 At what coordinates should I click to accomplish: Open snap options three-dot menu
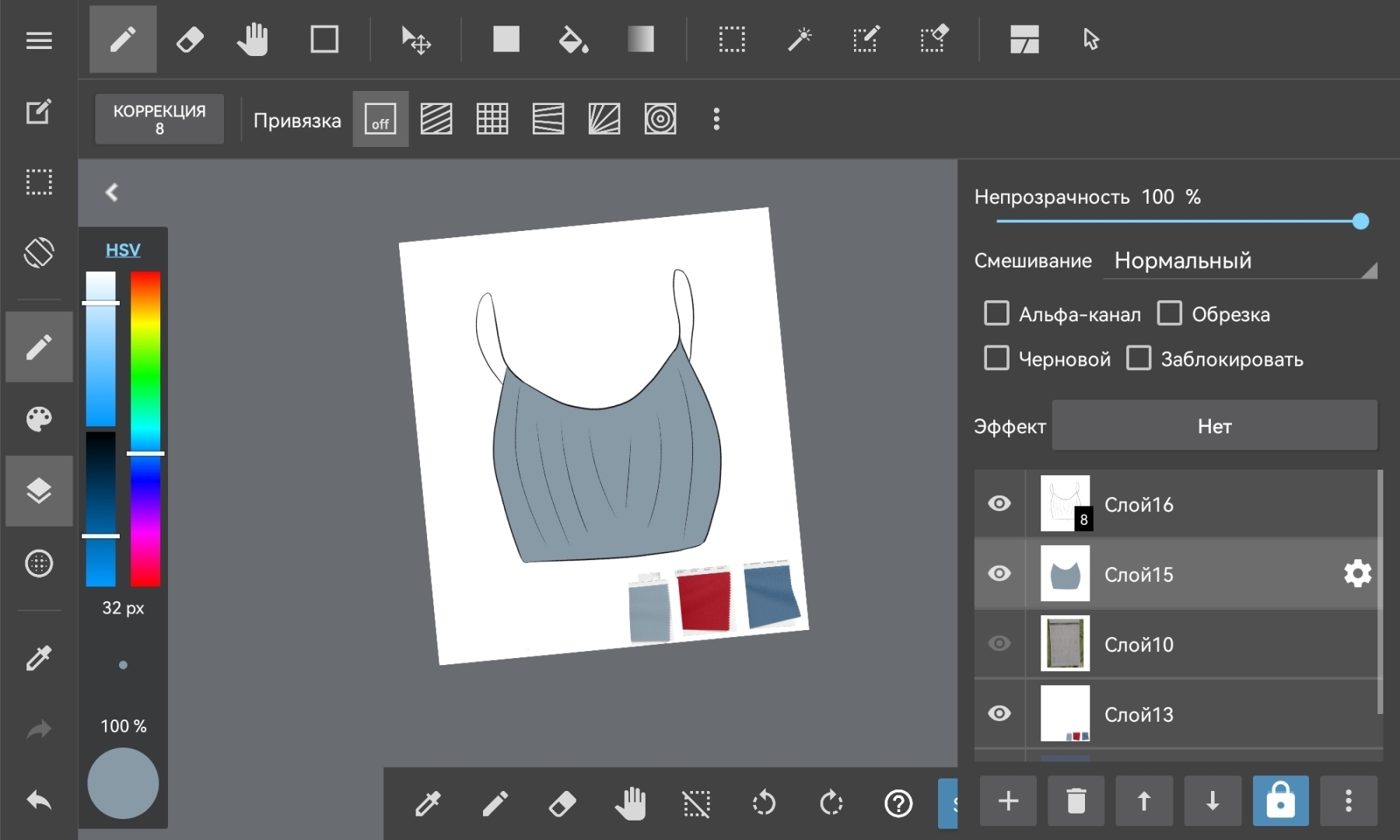click(x=716, y=120)
